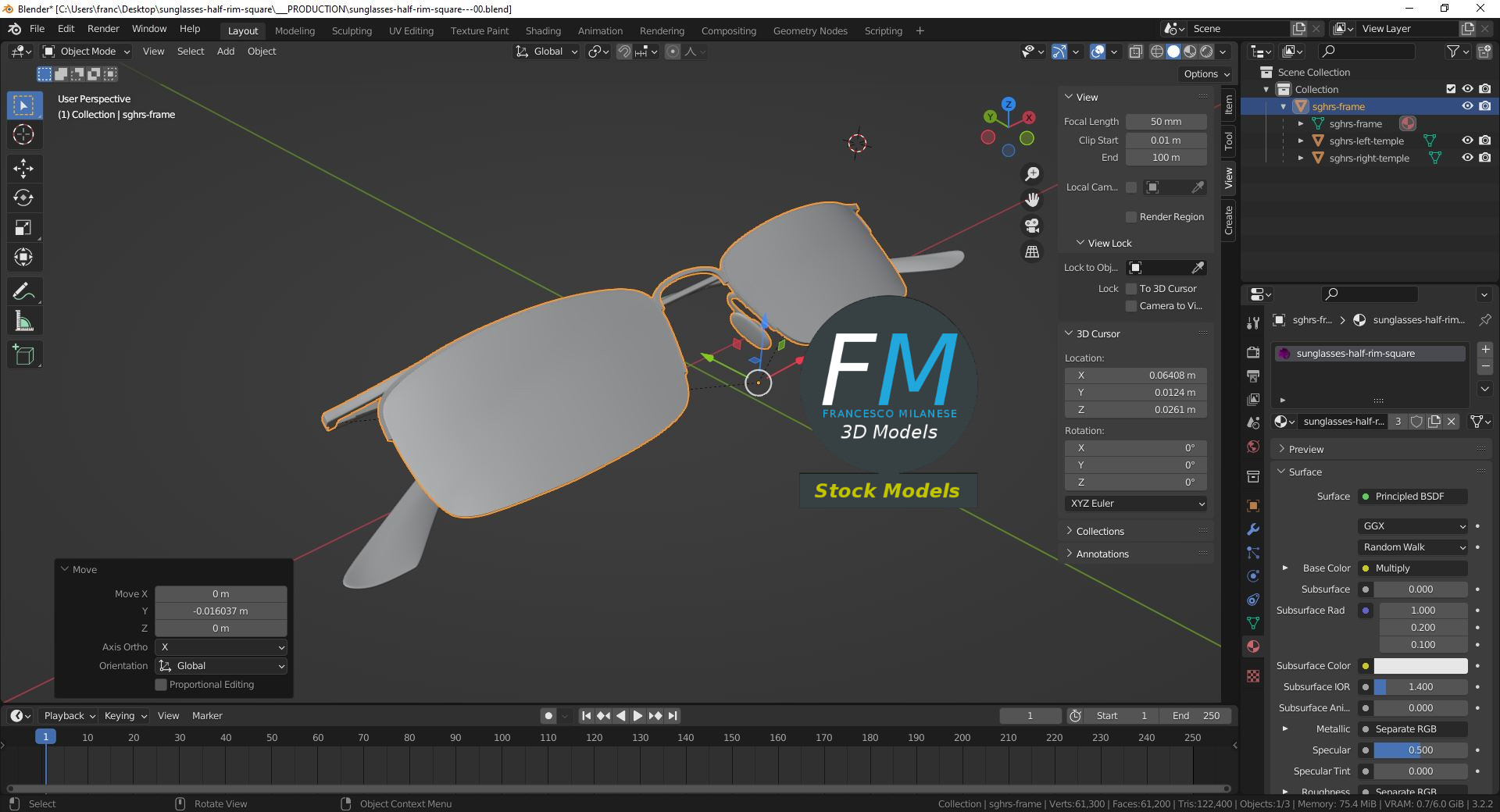Viewport: 1500px width, 812px height.
Task: Open the Material properties tab icon
Action: click(1253, 646)
